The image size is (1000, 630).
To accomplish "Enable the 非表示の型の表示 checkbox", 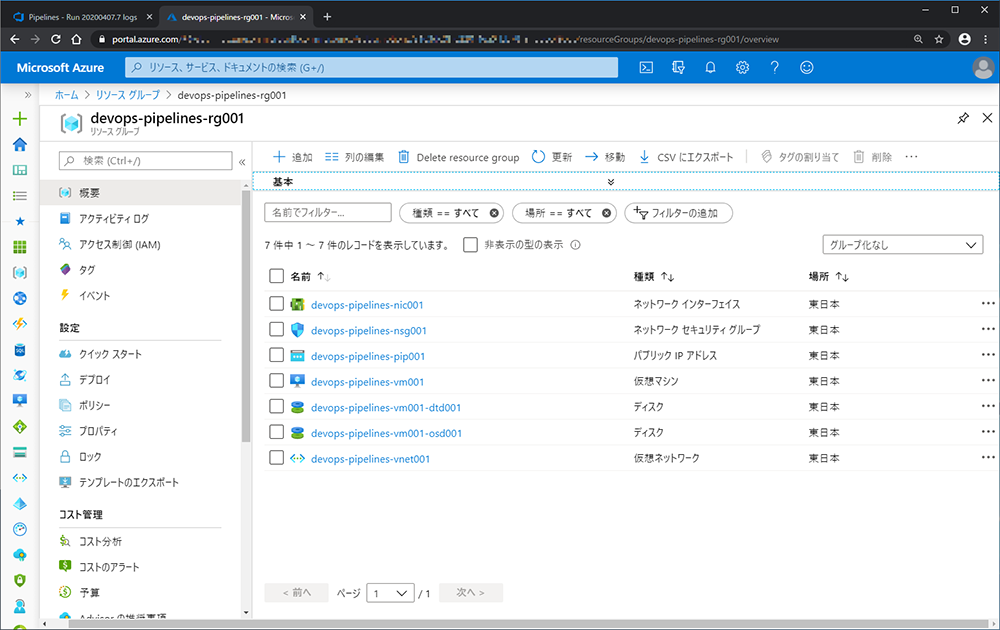I will pyautogui.click(x=471, y=245).
